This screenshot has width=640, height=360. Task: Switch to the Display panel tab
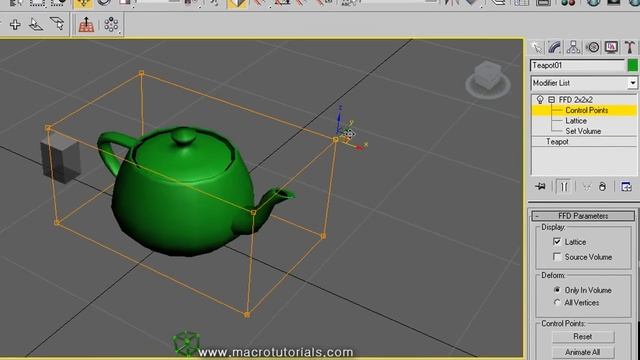click(x=611, y=48)
